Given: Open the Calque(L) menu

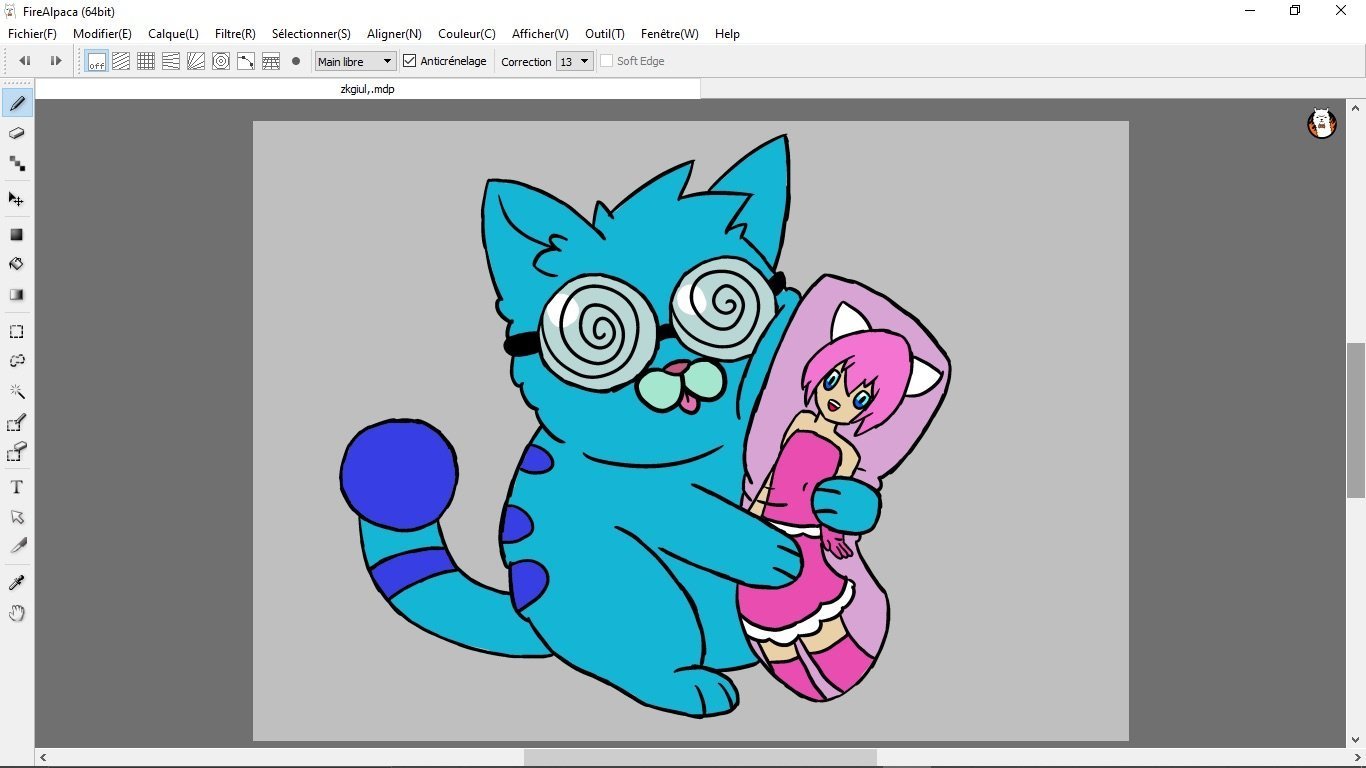Looking at the screenshot, I should [x=173, y=34].
